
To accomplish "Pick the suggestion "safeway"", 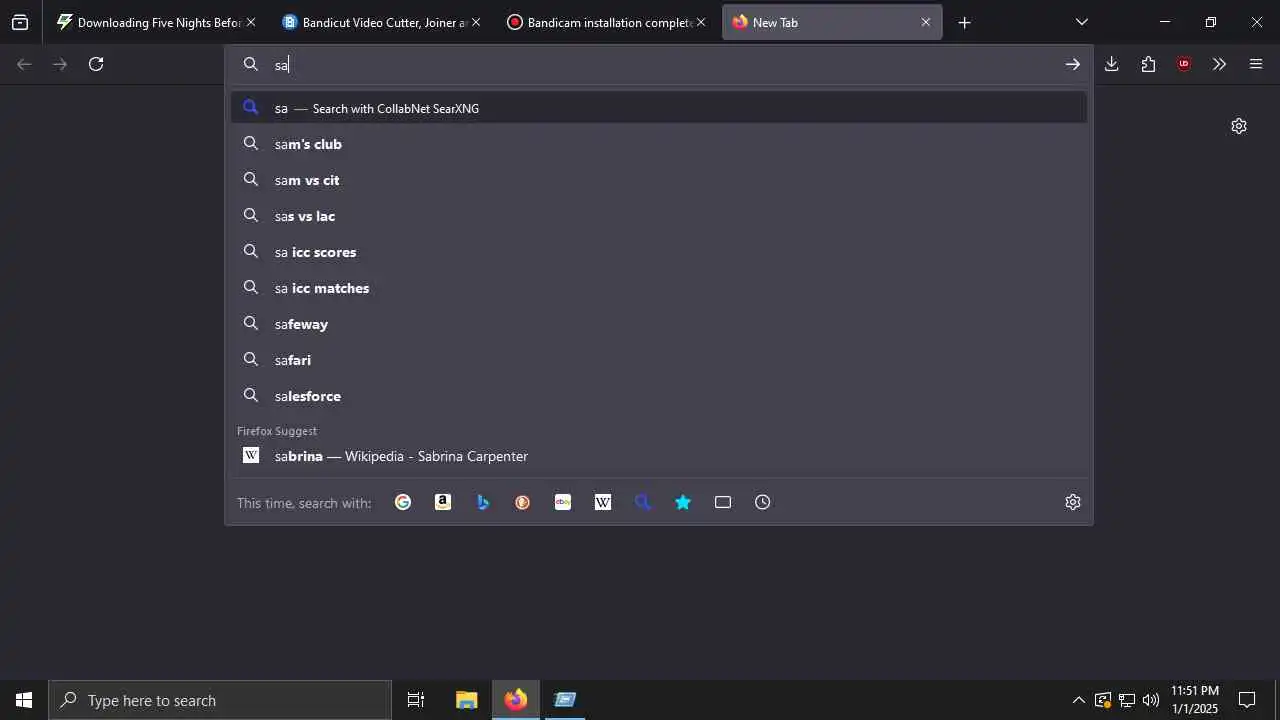I will (659, 324).
